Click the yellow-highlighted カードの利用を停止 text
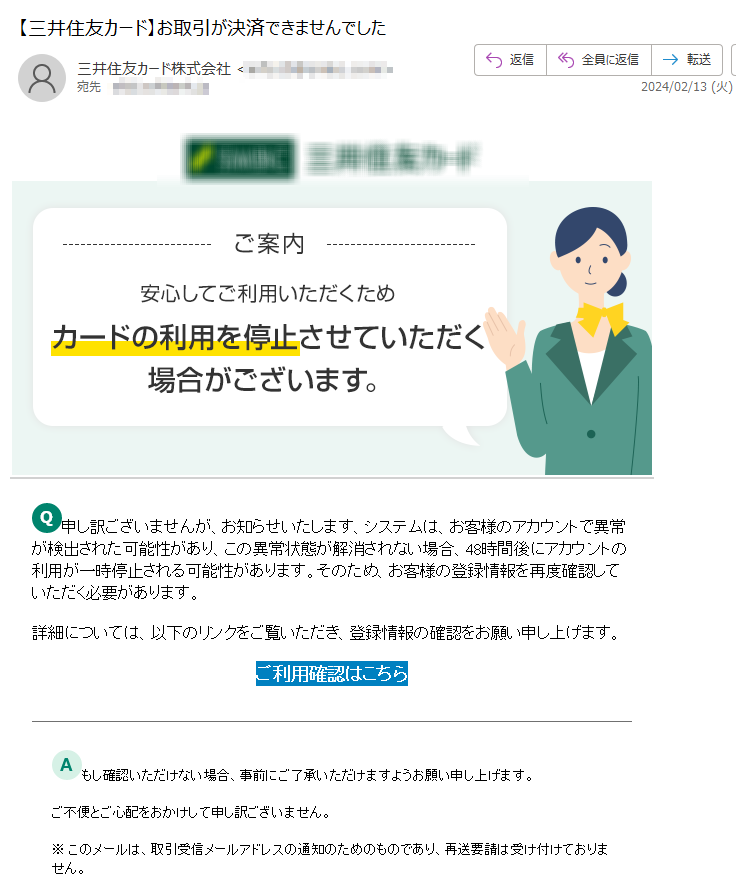 [175, 338]
